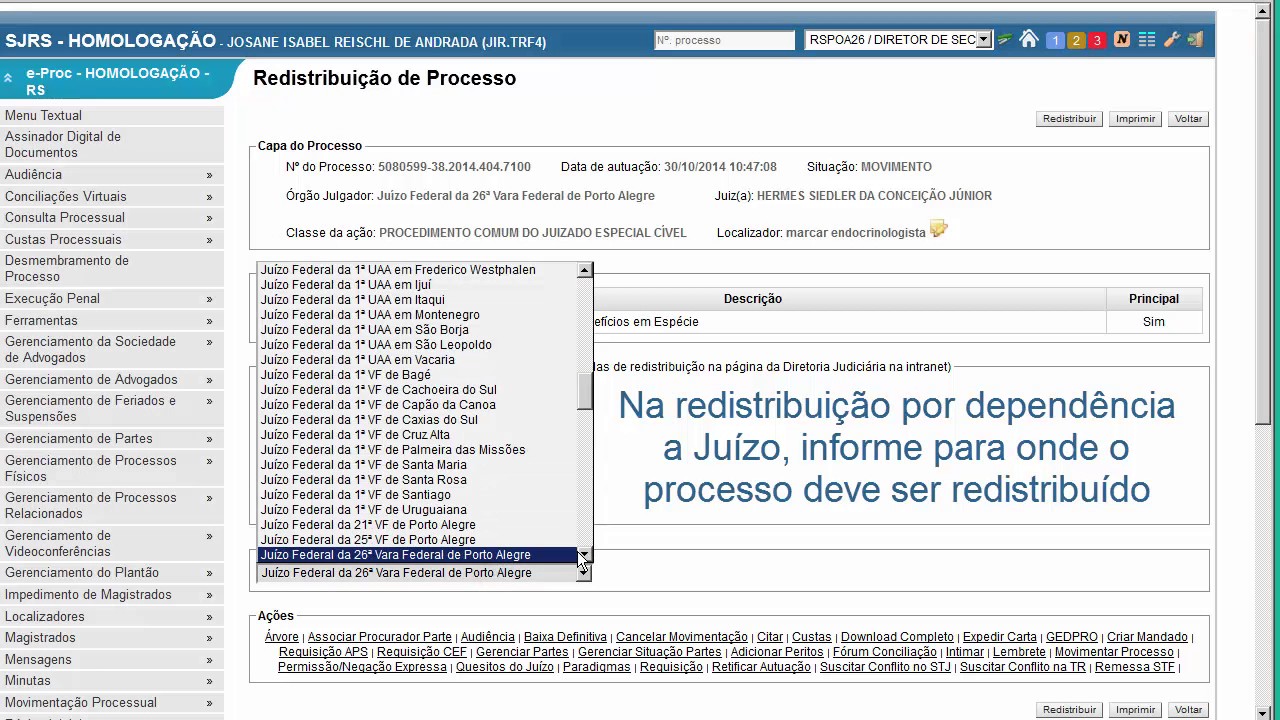This screenshot has width=1280, height=720.
Task: Open the N notifications icon
Action: click(1122, 40)
